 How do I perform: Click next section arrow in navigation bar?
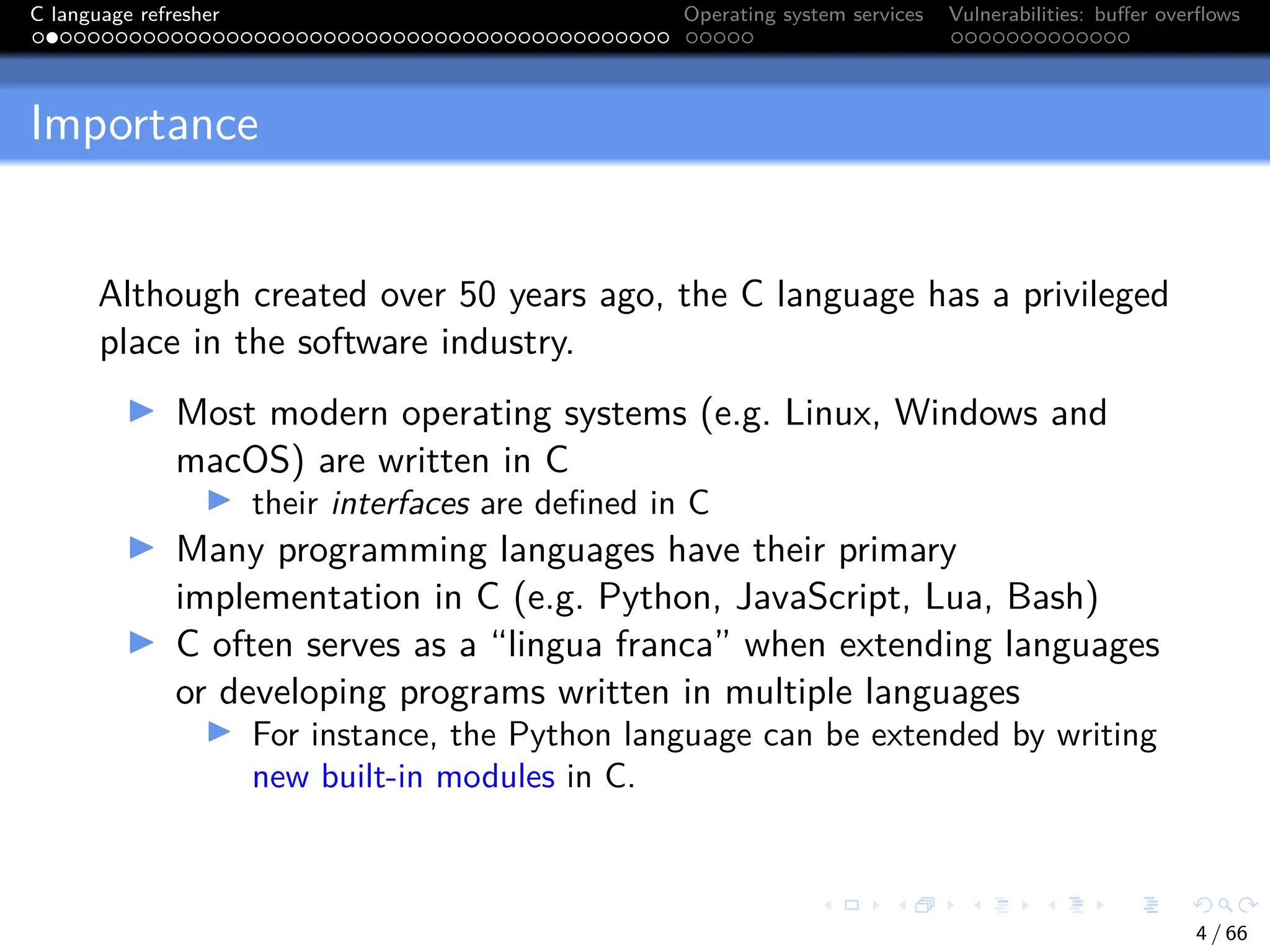click(1100, 906)
